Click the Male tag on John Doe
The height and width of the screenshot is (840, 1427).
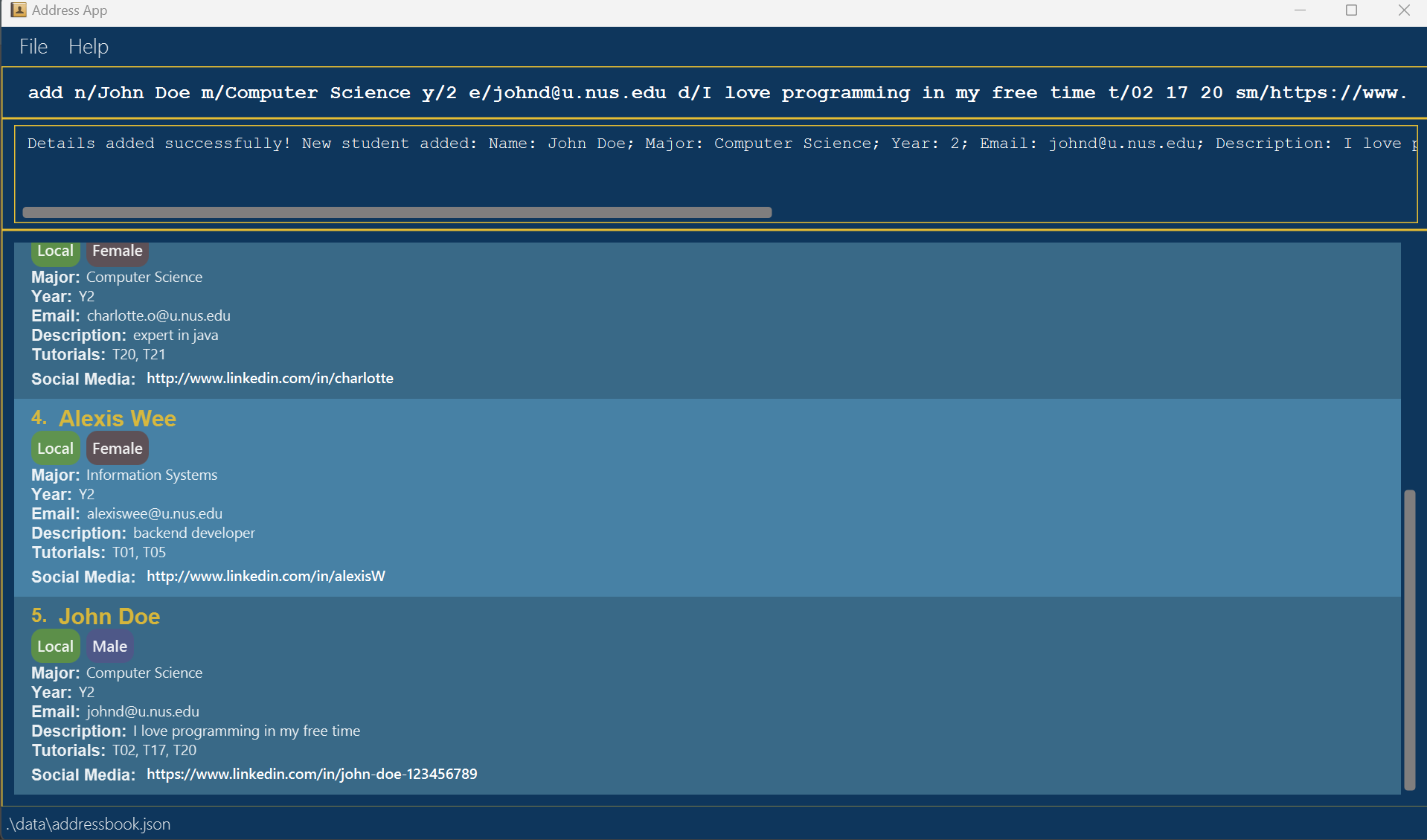pos(109,647)
